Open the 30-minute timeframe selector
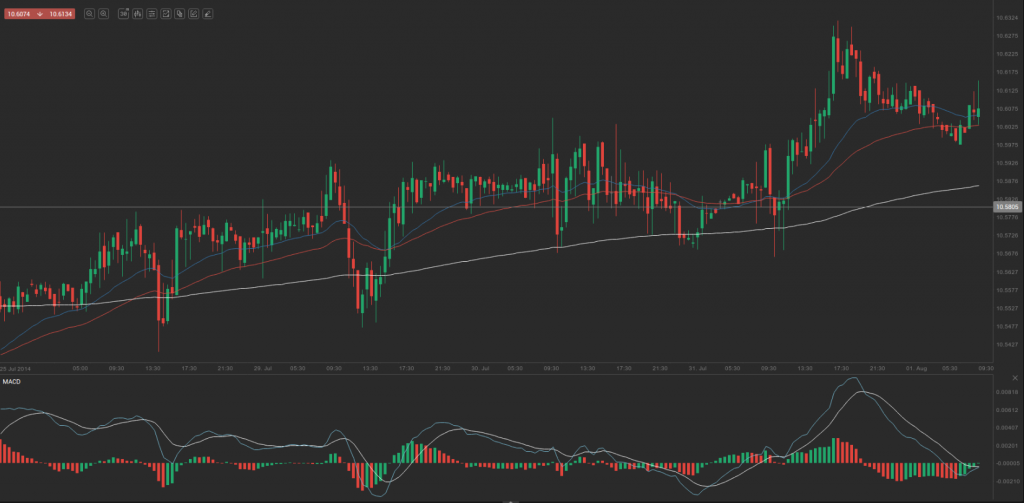 tap(123, 15)
